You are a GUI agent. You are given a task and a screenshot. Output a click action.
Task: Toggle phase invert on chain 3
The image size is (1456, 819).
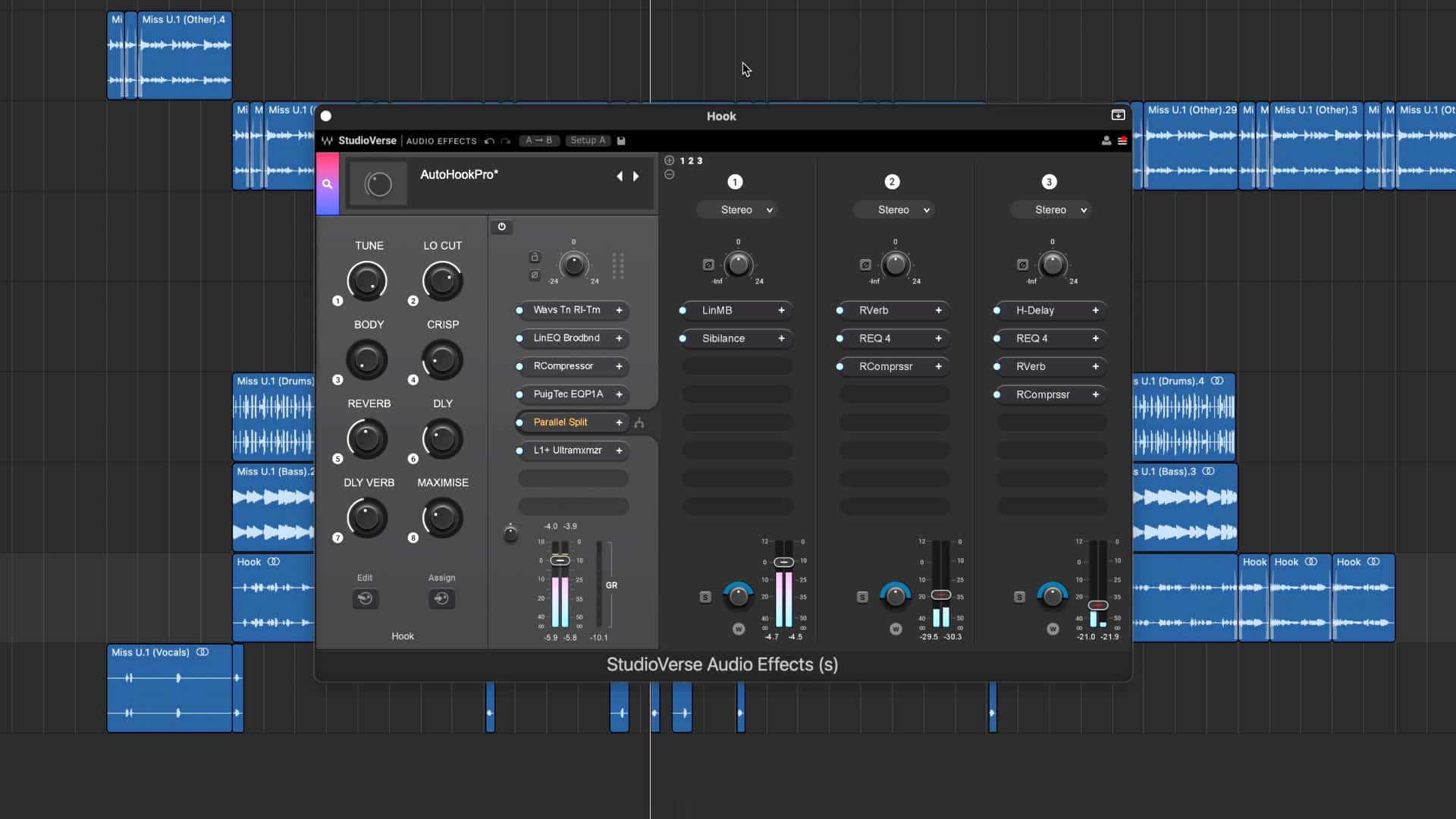pos(1022,265)
